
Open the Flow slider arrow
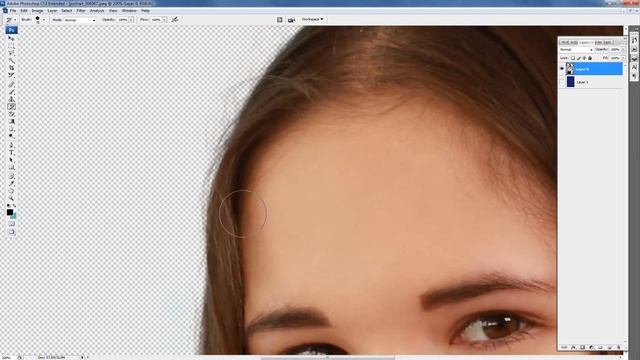click(x=164, y=20)
